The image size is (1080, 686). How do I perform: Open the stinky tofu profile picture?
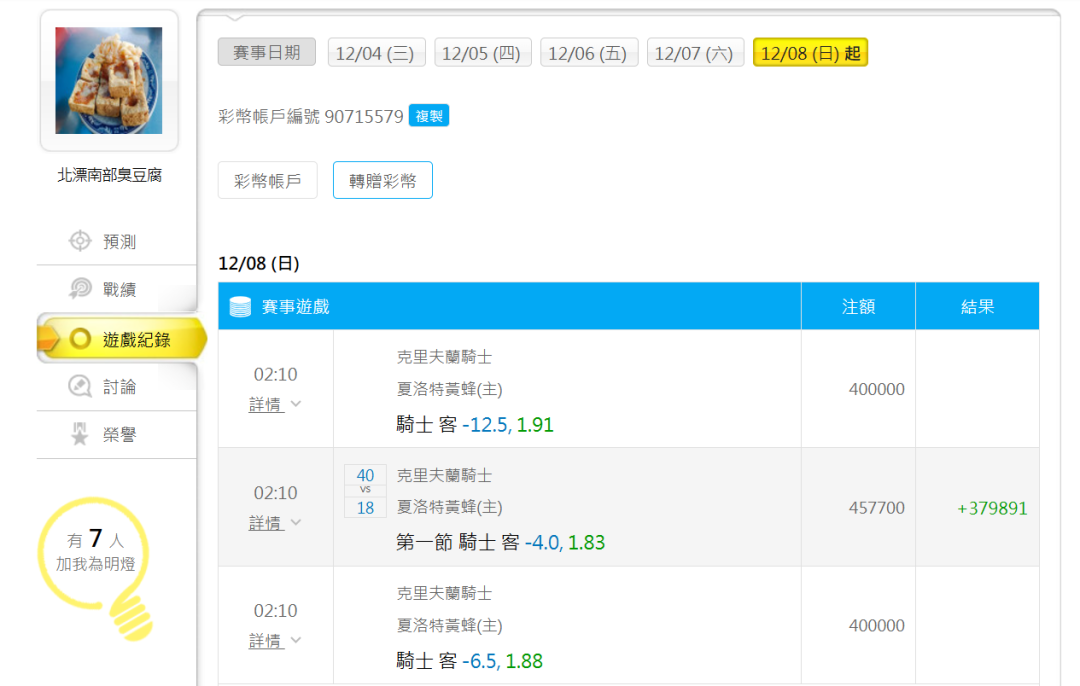point(109,81)
